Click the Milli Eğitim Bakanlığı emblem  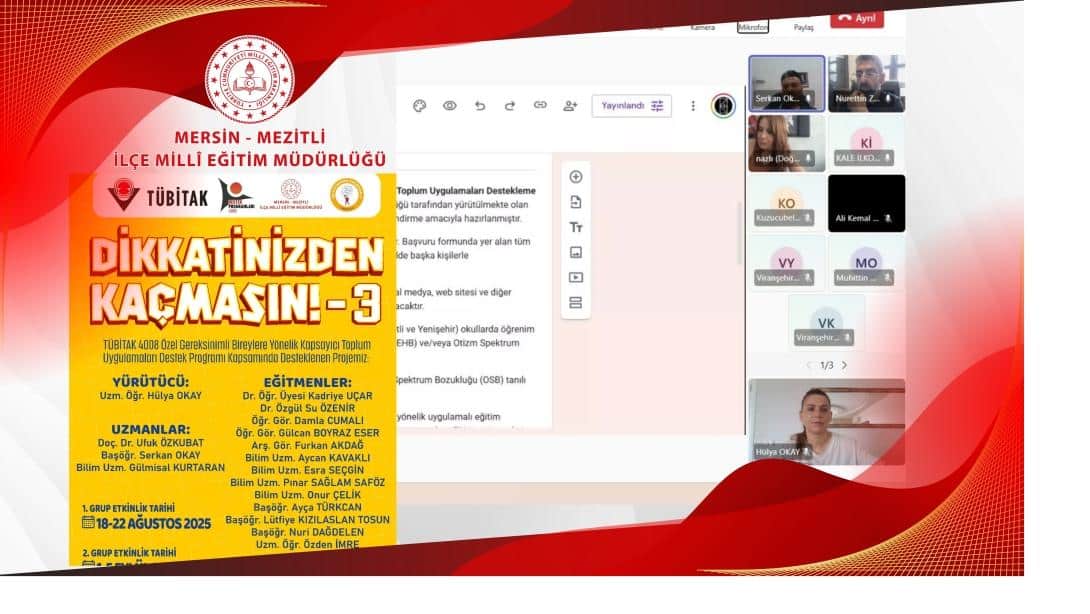coord(250,80)
